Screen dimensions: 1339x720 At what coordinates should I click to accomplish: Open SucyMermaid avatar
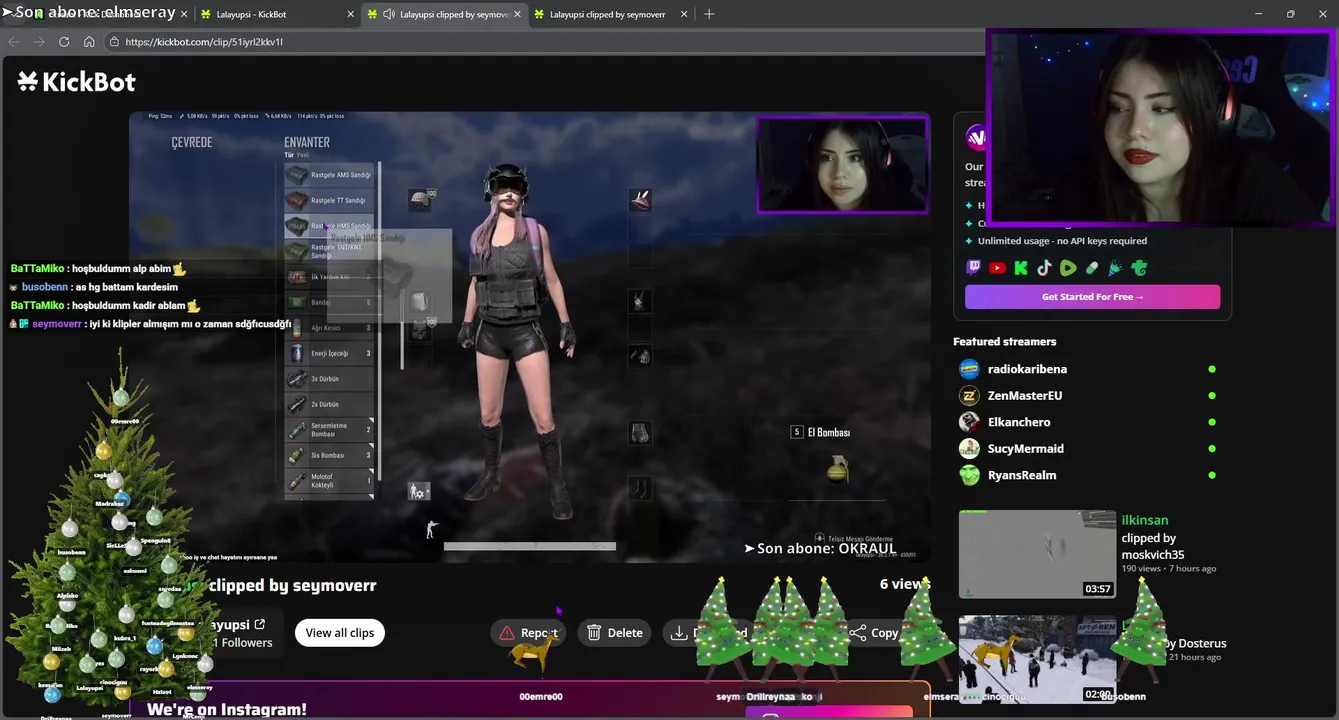[969, 449]
